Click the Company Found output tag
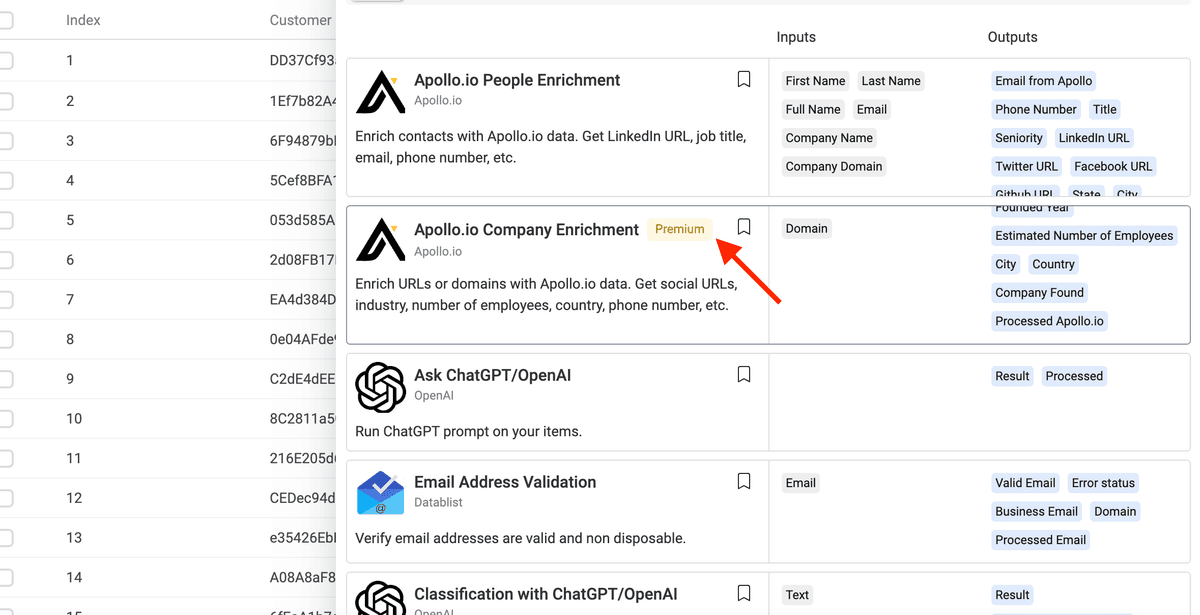Viewport: 1200px width, 615px height. (1039, 293)
